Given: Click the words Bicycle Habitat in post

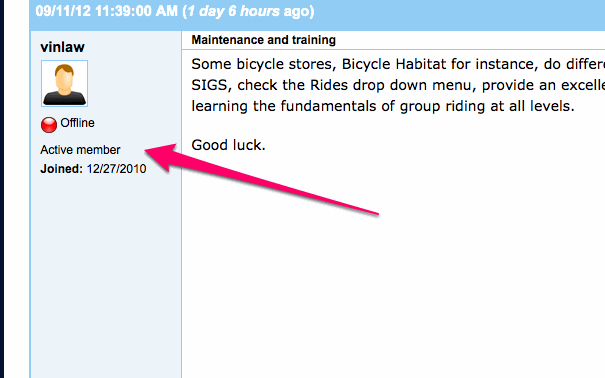Looking at the screenshot, I should (x=394, y=64).
